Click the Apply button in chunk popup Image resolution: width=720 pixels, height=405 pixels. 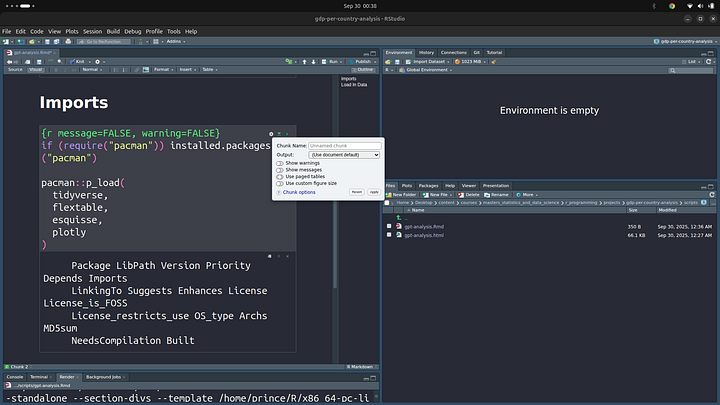374,192
